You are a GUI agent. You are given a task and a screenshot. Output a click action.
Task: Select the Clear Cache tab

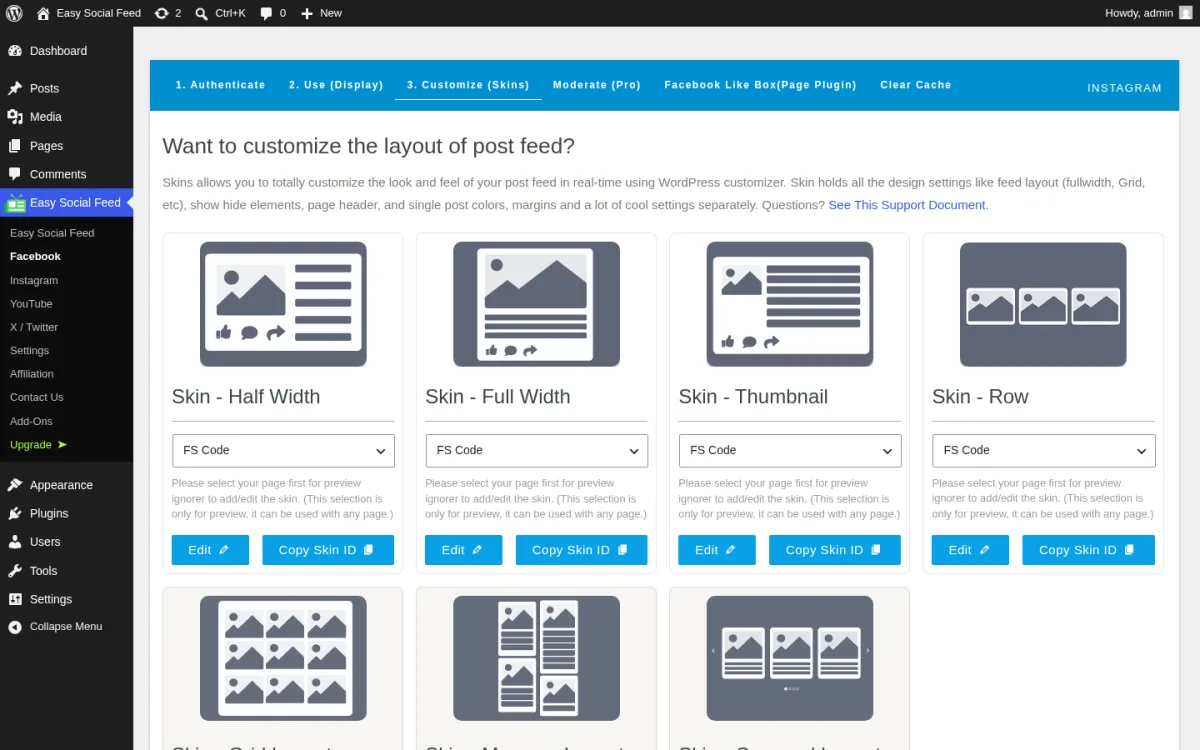[x=916, y=85]
